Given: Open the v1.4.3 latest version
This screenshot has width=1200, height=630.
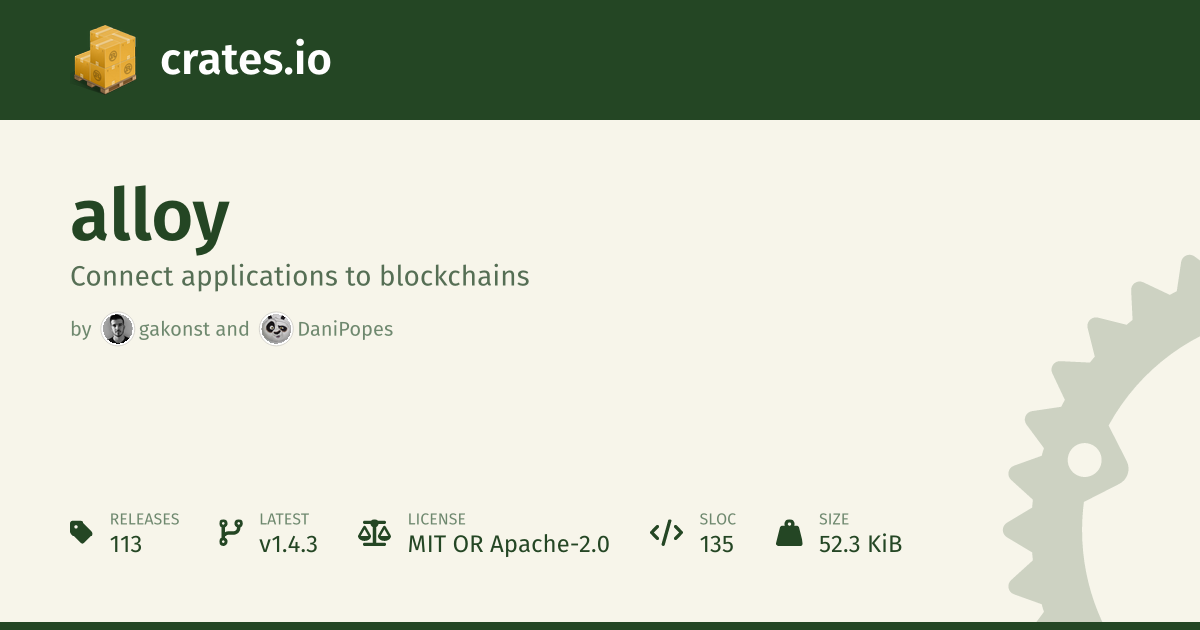Looking at the screenshot, I should tap(288, 544).
